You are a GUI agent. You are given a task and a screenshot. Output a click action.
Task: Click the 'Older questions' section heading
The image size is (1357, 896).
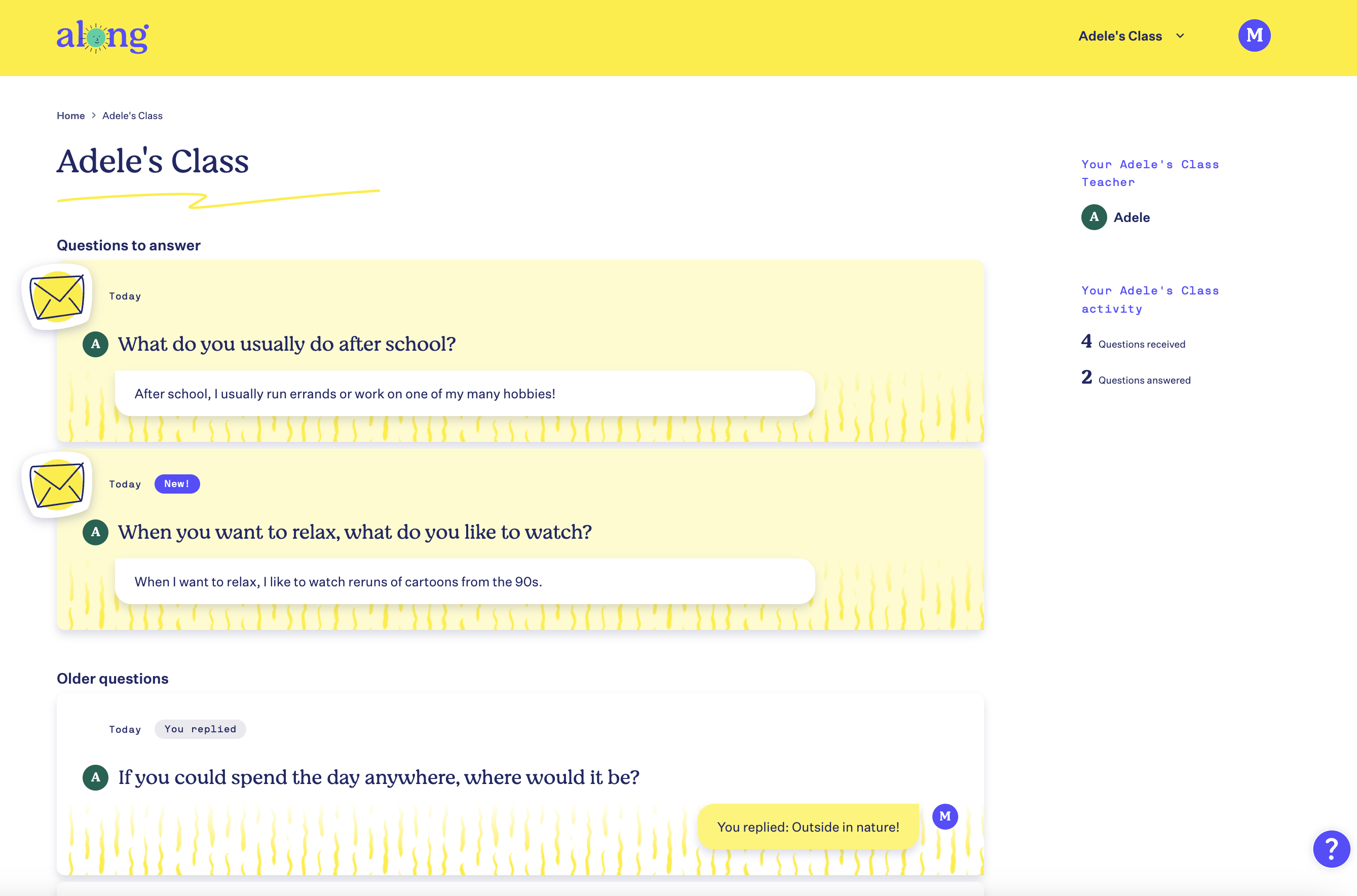[x=112, y=678]
